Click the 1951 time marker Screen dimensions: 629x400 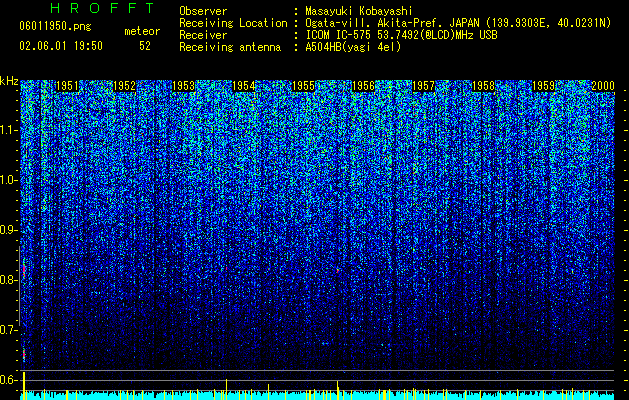tap(67, 86)
